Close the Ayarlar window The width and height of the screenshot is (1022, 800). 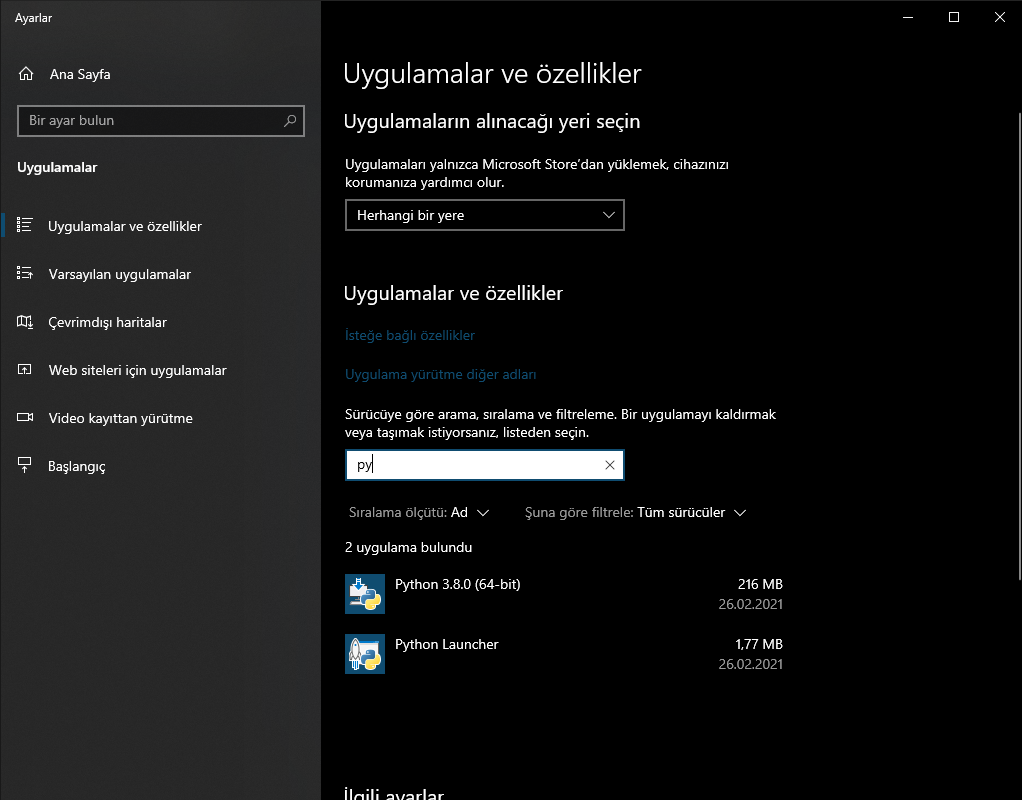tap(999, 18)
